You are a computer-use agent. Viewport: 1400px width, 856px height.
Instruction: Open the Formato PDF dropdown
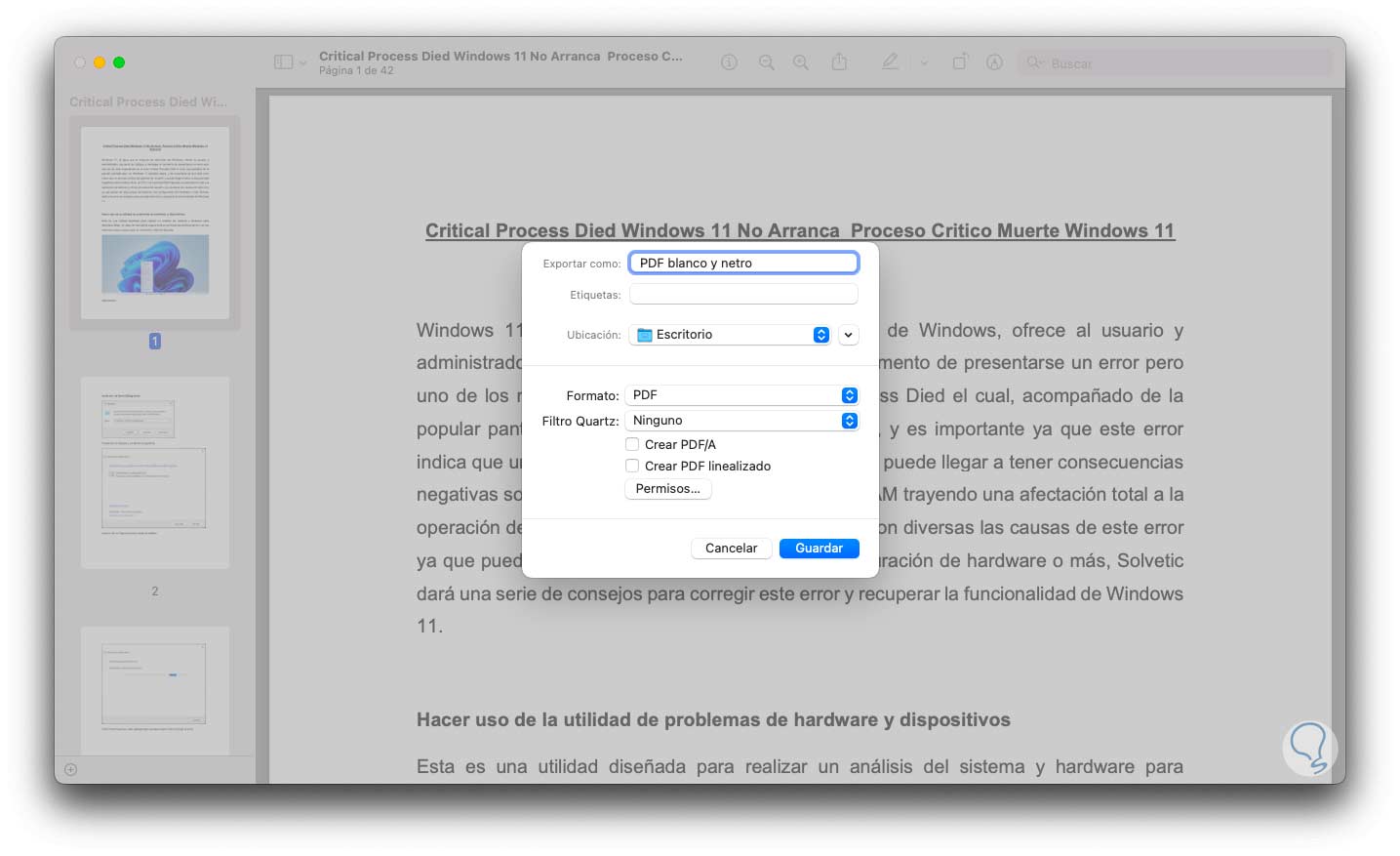[741, 395]
